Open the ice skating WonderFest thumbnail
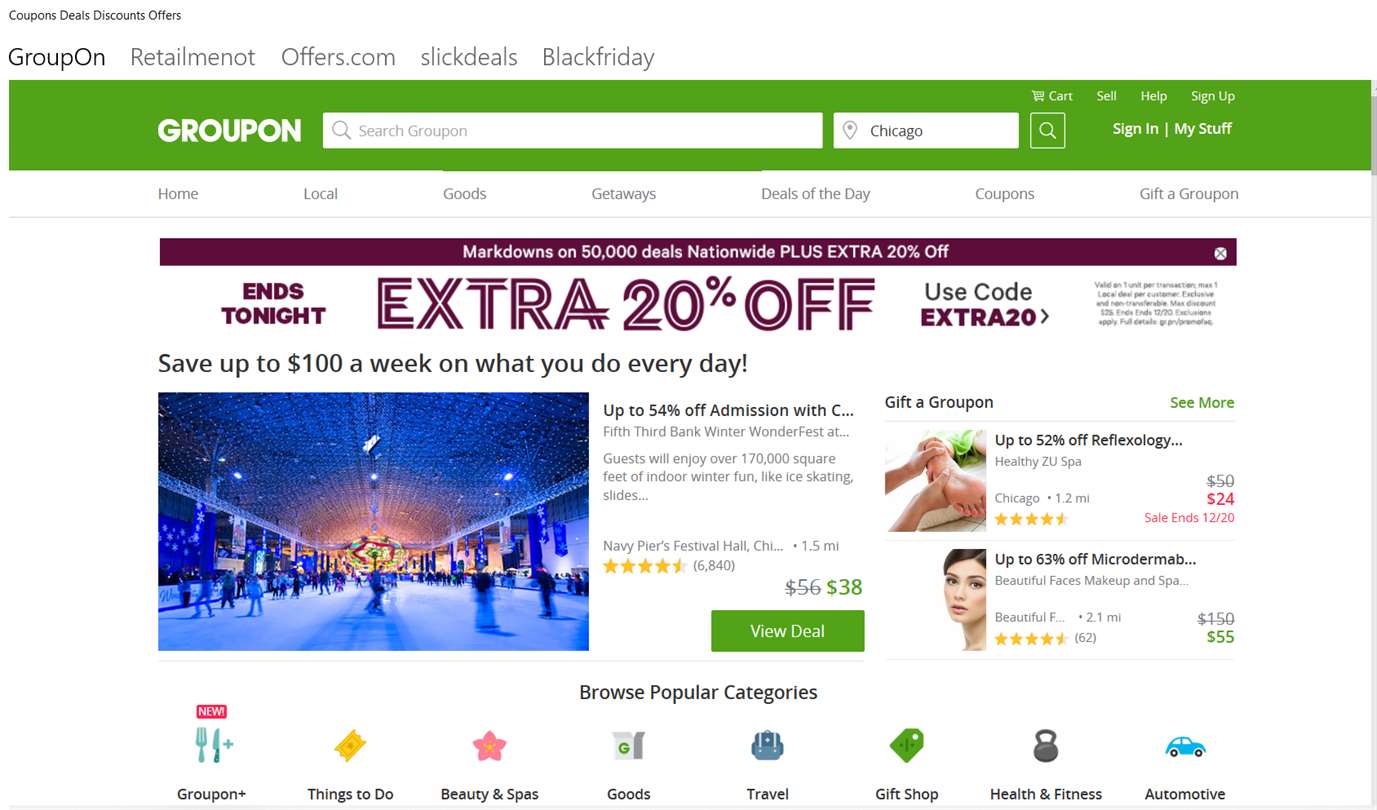The image size is (1377, 810). (374, 521)
